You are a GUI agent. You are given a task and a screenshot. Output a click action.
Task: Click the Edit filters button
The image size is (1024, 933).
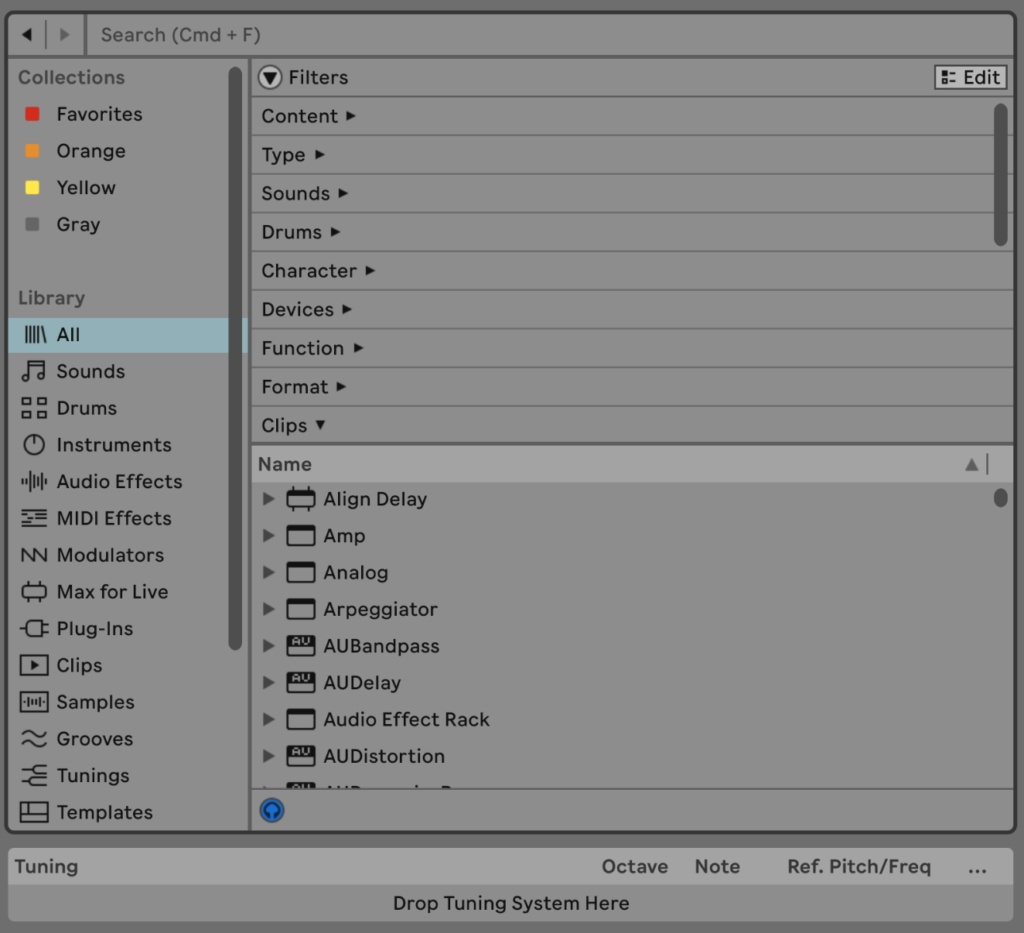coord(970,77)
